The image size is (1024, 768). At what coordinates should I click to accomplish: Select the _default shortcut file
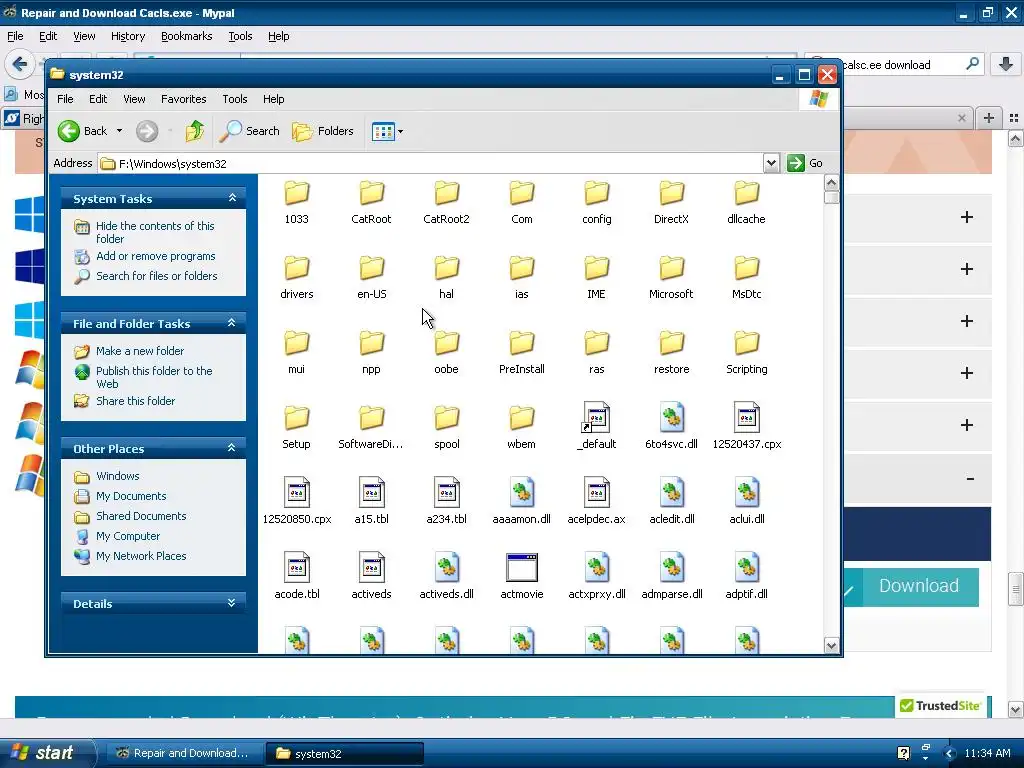pos(597,427)
